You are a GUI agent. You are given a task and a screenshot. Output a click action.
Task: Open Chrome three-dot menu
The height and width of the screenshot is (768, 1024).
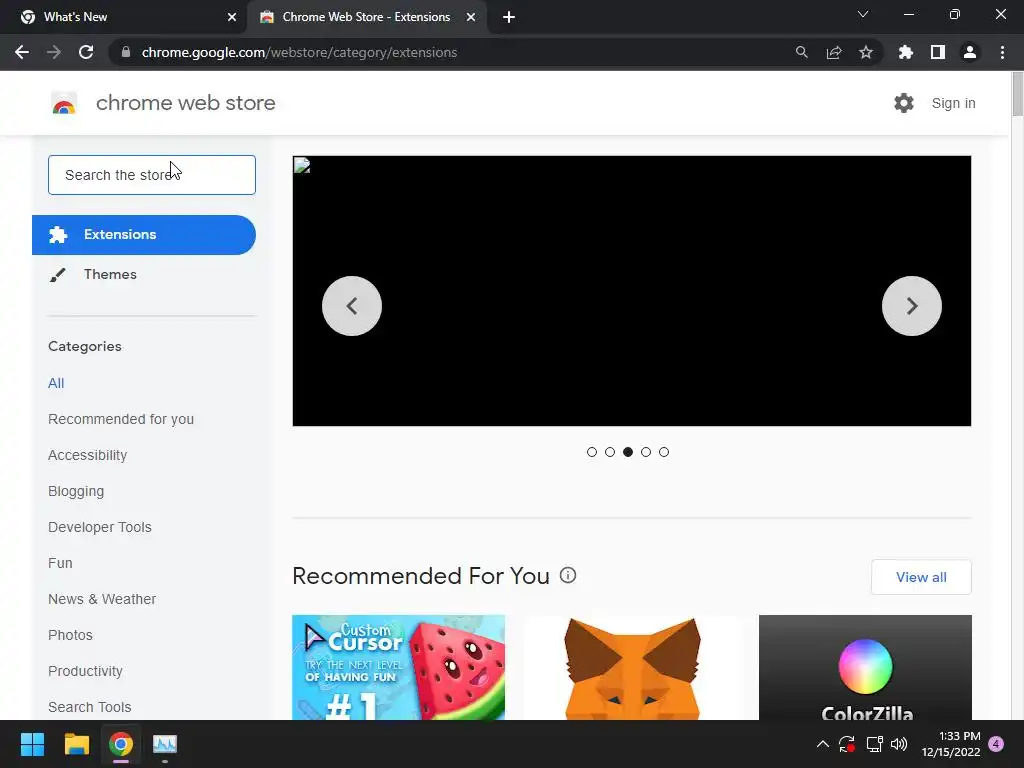pos(1002,52)
